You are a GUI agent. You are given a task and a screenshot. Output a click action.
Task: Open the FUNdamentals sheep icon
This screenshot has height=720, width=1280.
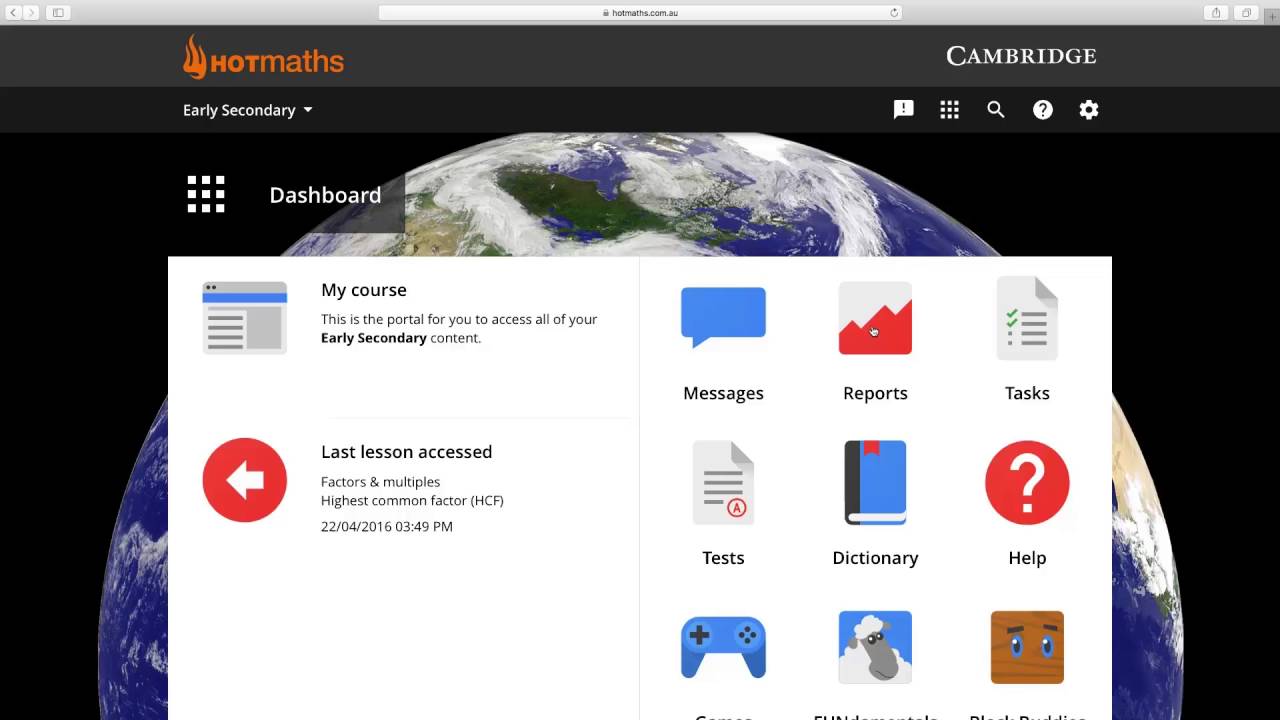(875, 647)
